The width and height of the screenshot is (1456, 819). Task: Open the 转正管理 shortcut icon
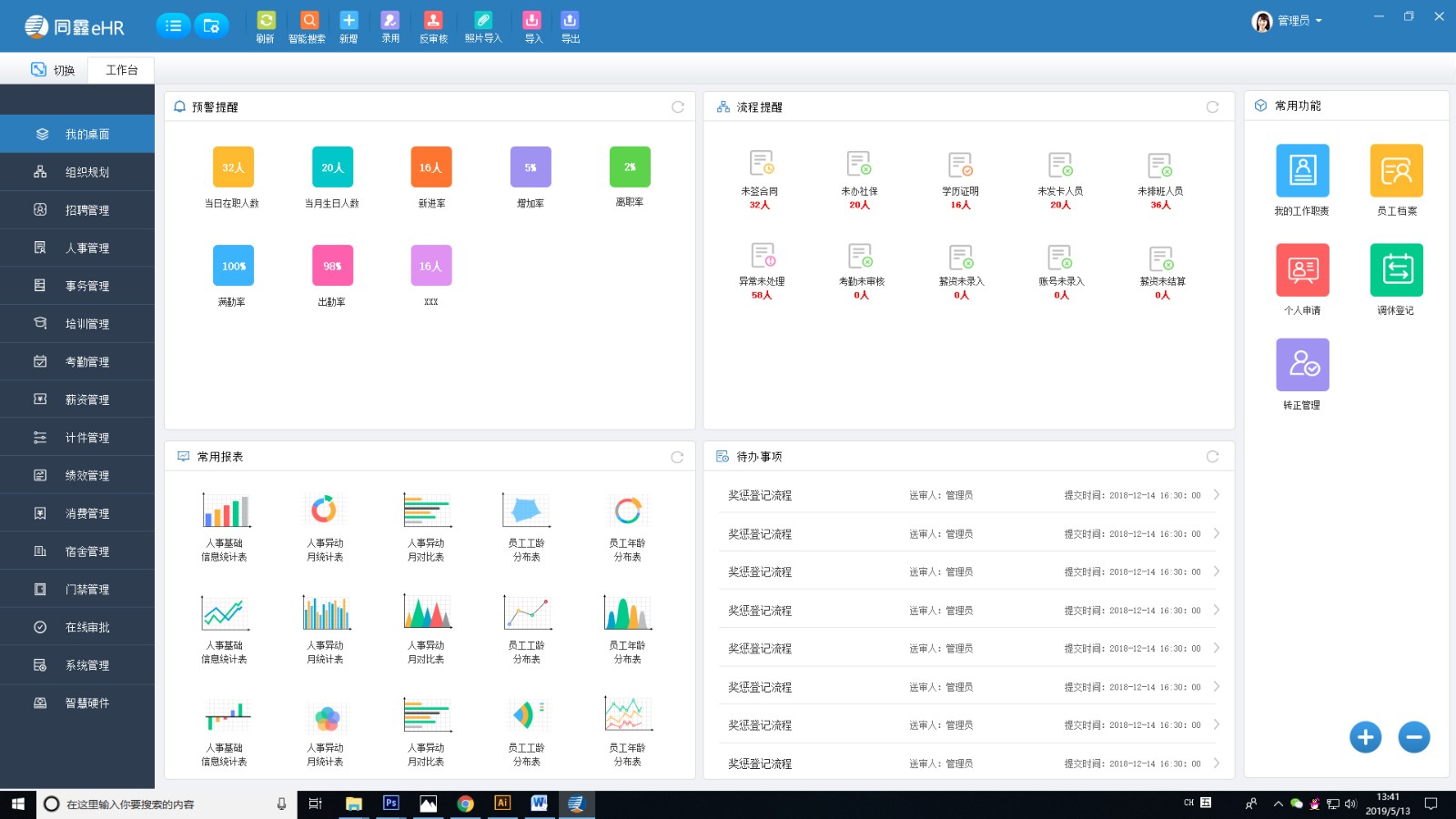pyautogui.click(x=1302, y=365)
